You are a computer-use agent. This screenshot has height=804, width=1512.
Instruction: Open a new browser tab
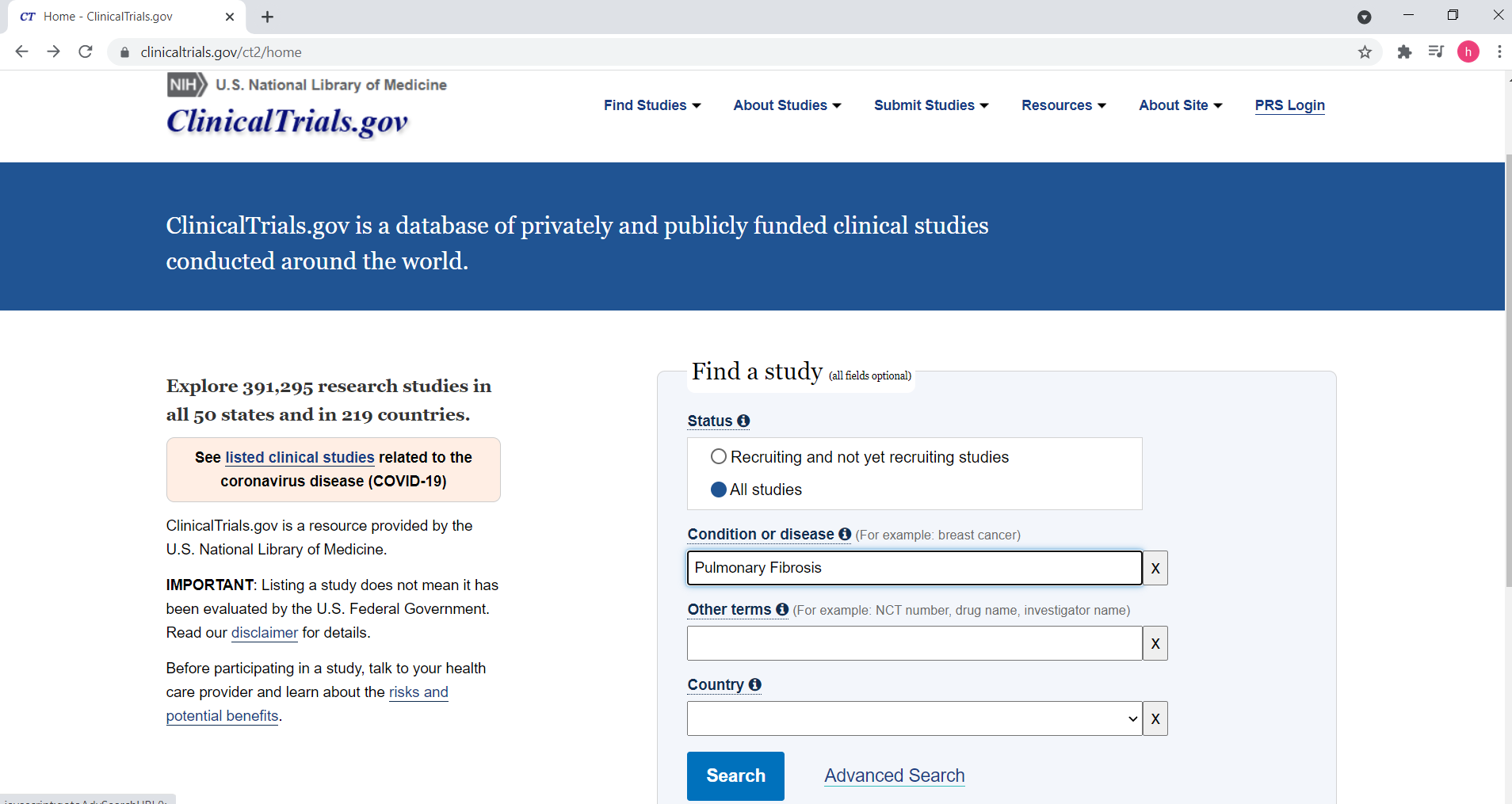267,17
